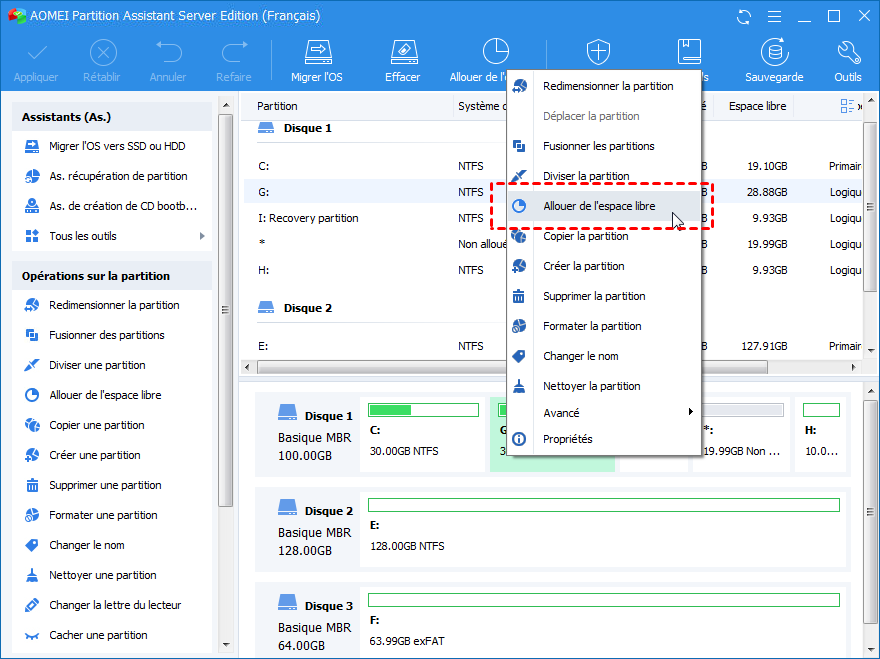
Task: Open Propriétés from the context menu
Action: [x=604, y=440]
